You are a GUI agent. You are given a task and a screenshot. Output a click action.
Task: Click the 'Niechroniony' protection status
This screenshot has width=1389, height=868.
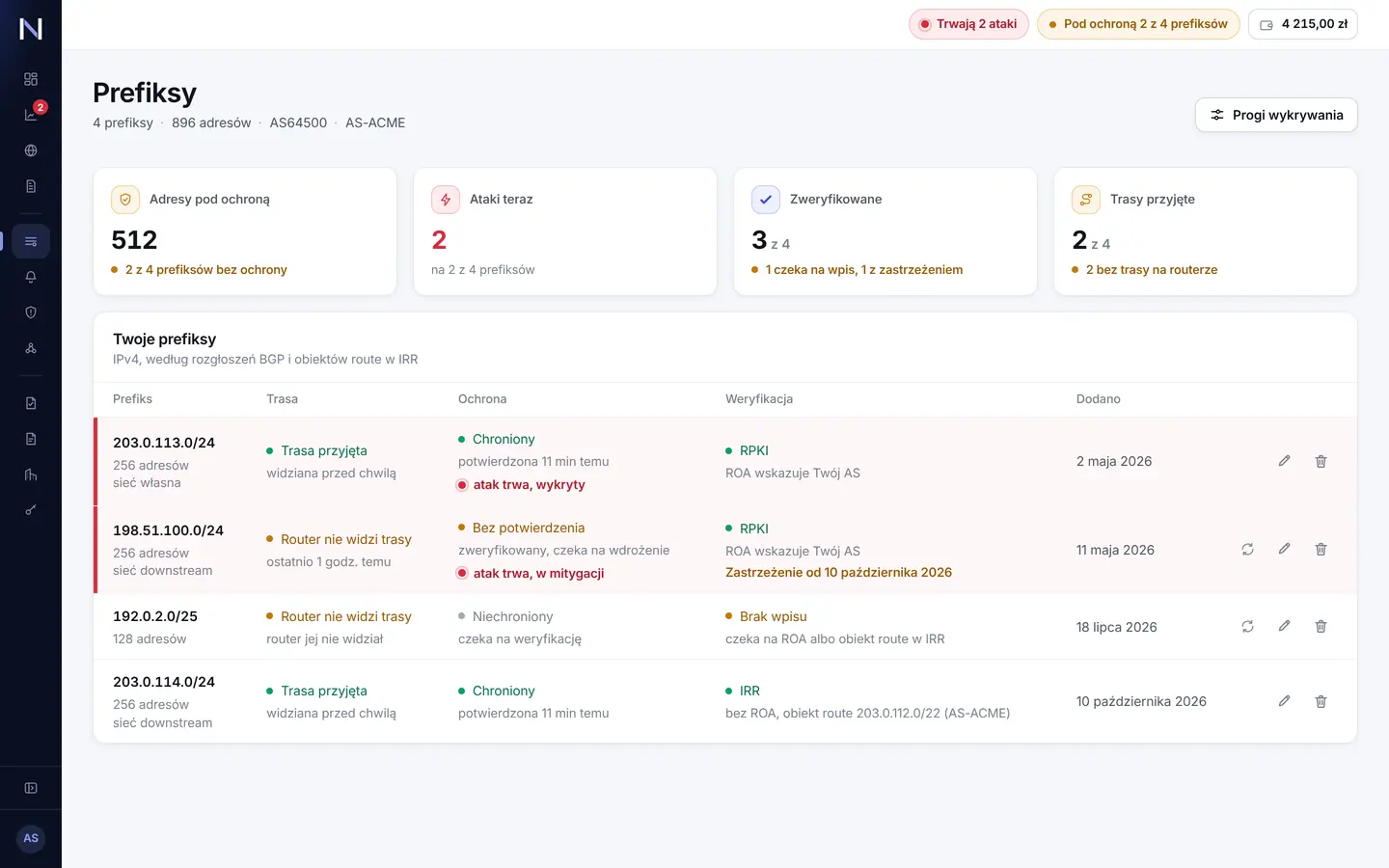point(512,616)
